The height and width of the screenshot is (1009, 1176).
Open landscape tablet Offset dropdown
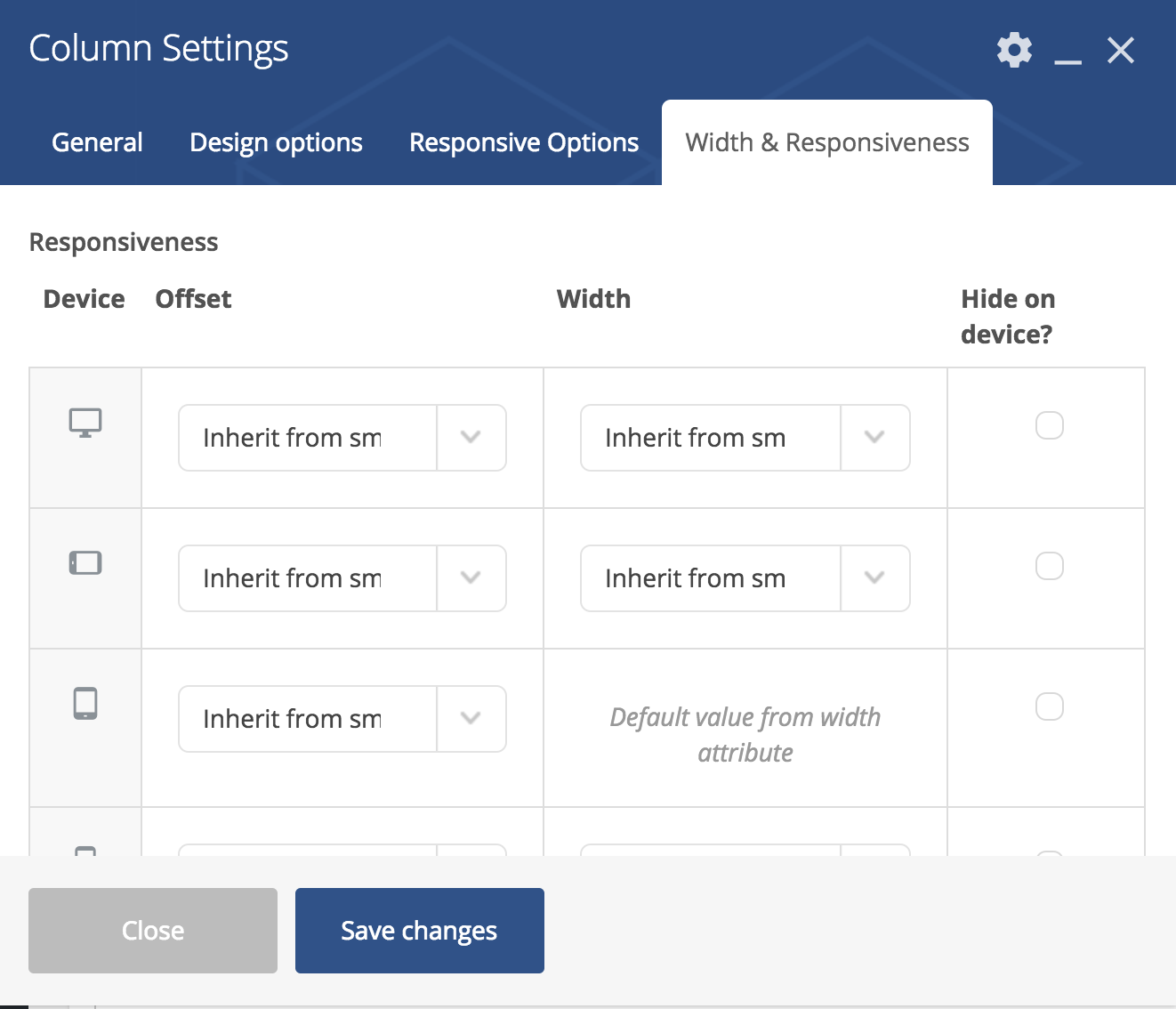(342, 578)
